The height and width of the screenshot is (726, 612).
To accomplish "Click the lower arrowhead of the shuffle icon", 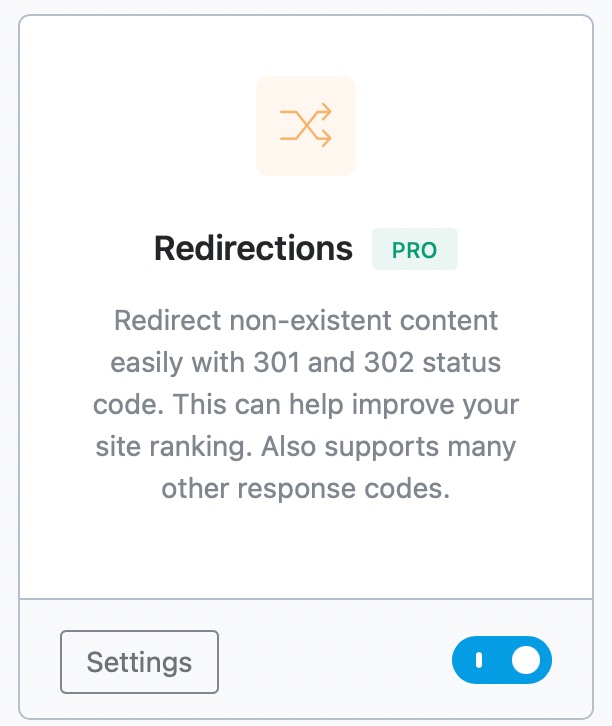I will click(x=326, y=138).
